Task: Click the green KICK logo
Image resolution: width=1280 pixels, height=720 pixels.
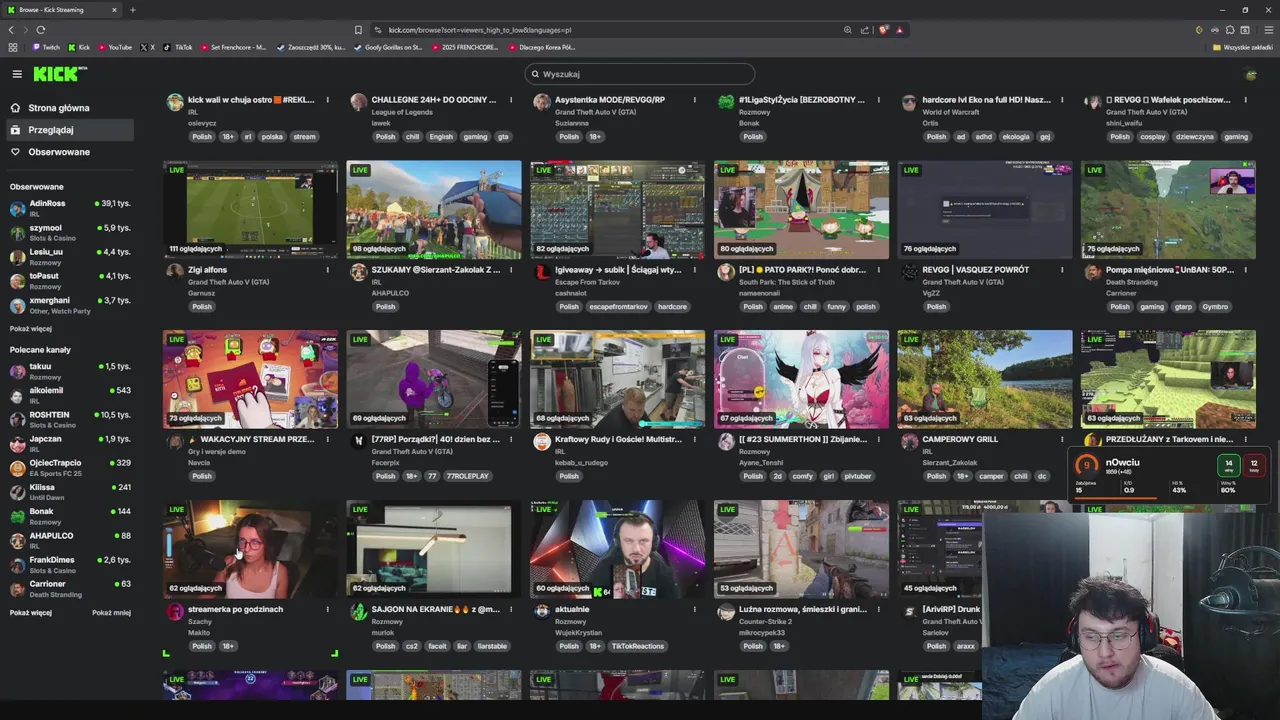Action: coord(58,74)
